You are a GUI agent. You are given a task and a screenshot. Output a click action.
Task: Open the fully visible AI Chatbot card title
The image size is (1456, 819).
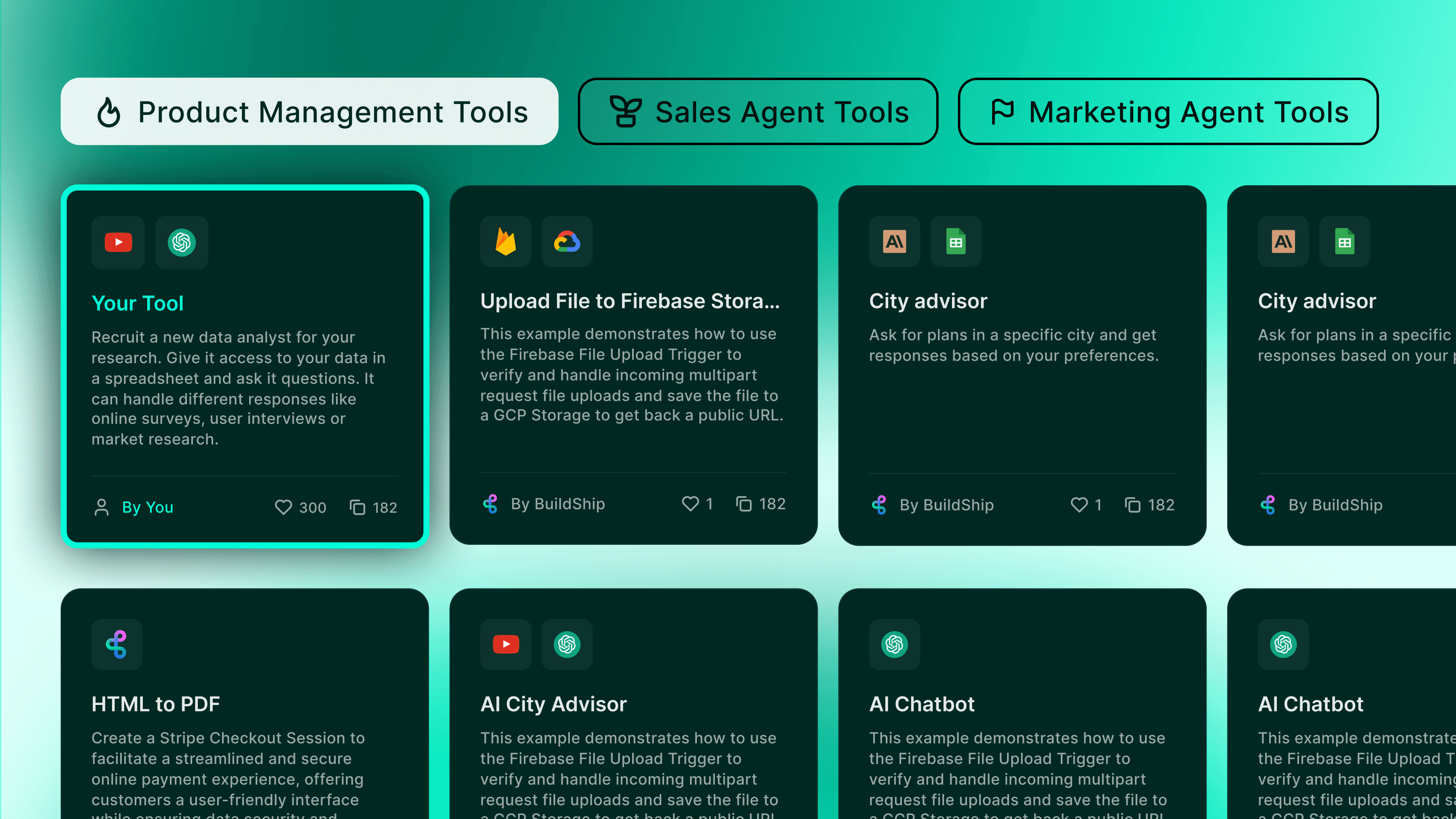pyautogui.click(x=922, y=704)
